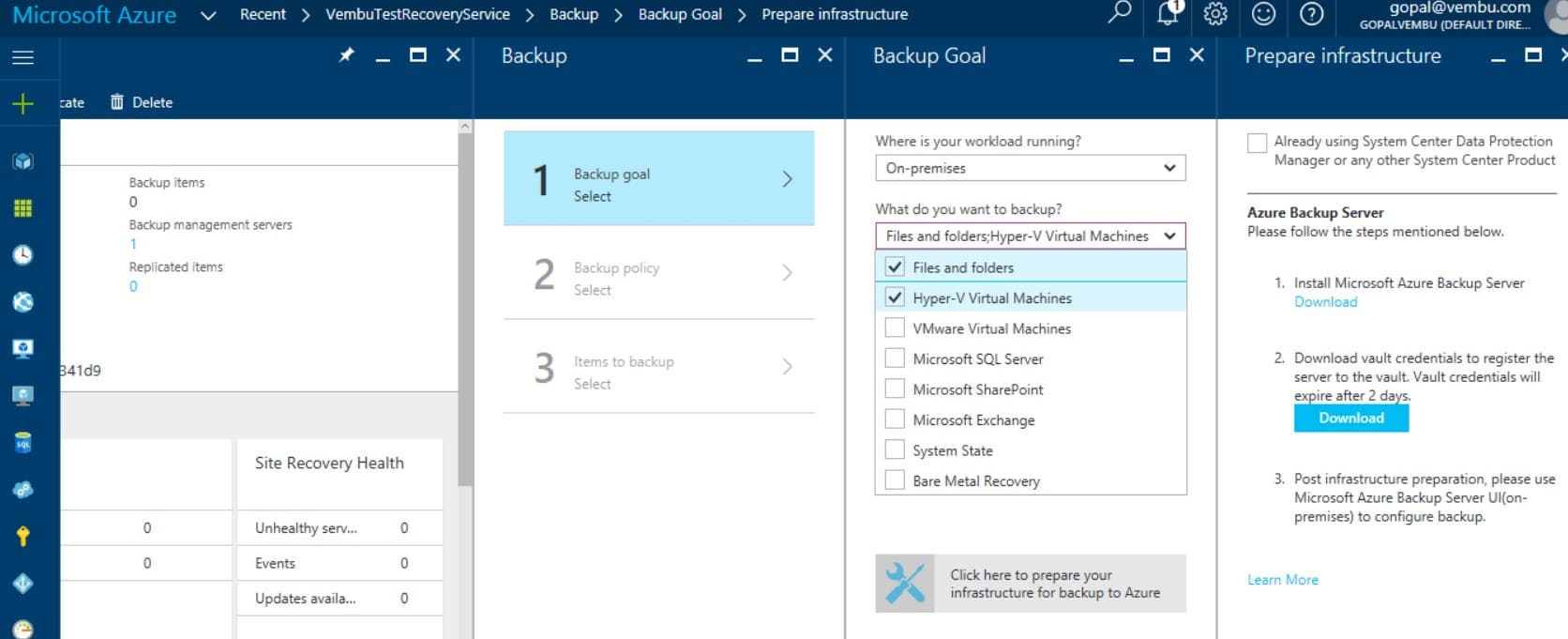This screenshot has width=1568, height=639.
Task: Open Replicated items count 0
Action: click(x=133, y=286)
